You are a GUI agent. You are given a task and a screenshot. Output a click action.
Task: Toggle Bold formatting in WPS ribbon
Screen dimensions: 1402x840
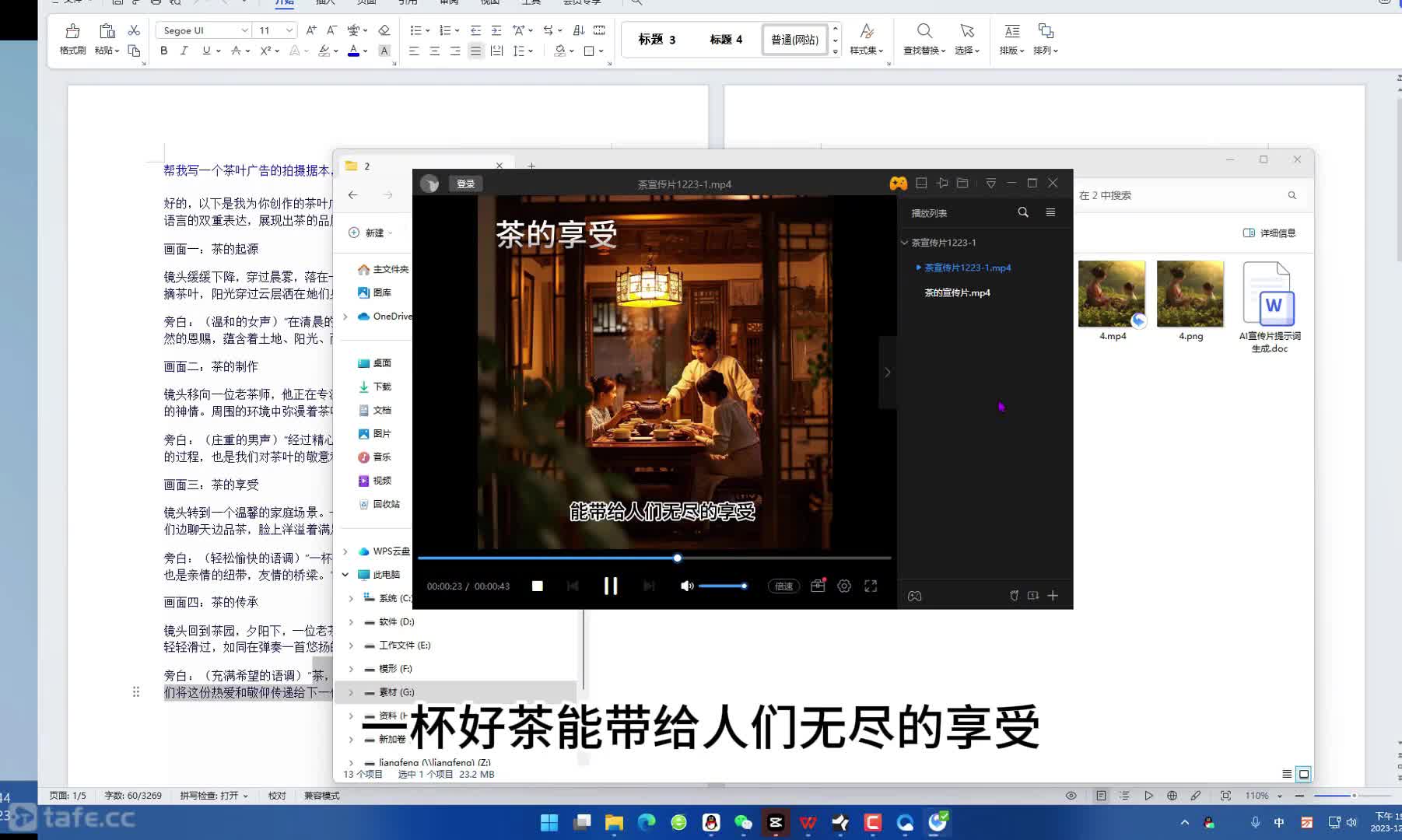(163, 51)
